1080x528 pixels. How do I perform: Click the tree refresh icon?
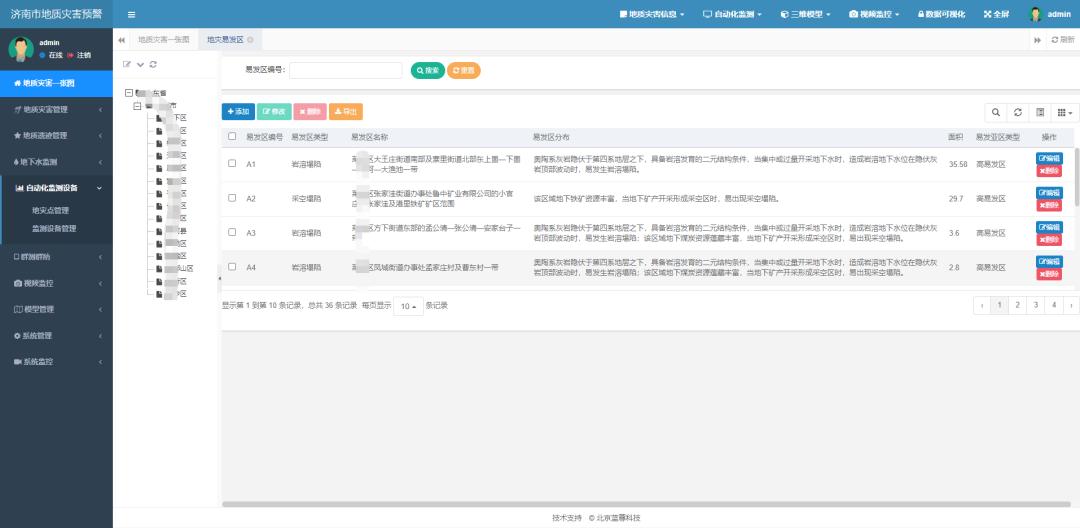pos(153,64)
